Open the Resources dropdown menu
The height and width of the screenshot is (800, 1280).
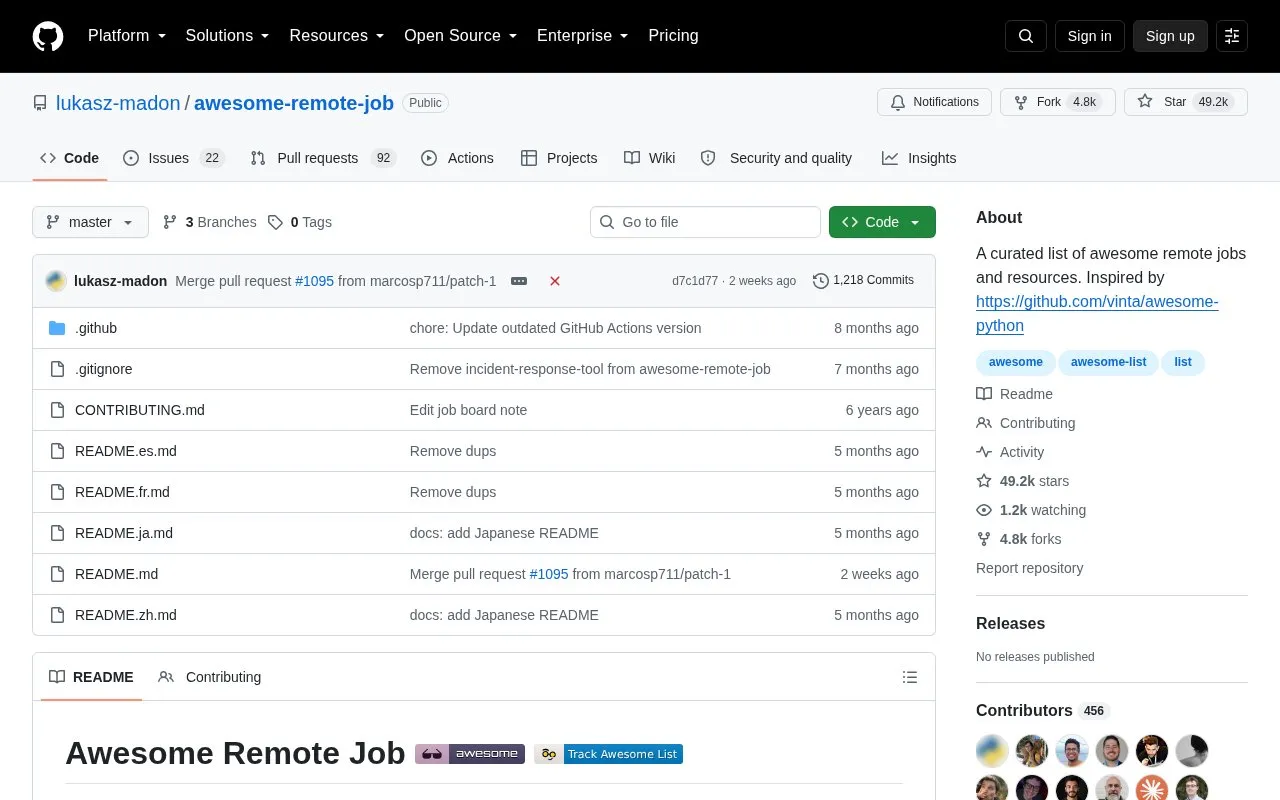[337, 36]
